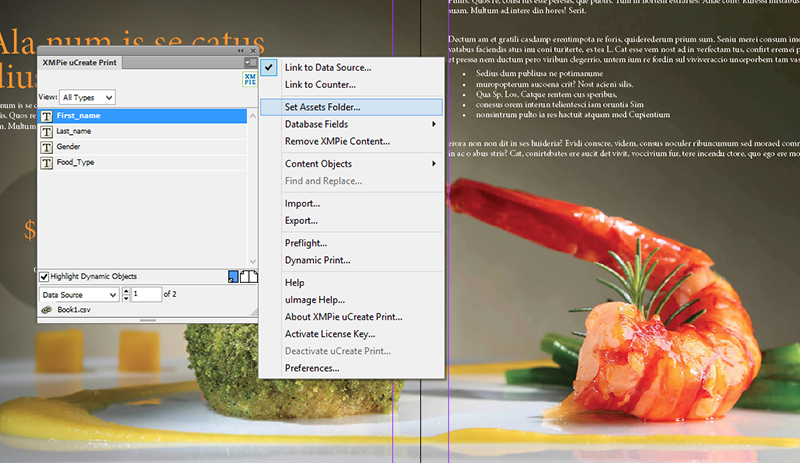Viewport: 800px width, 463px height.
Task: Collapse the panel with double-arrow icon
Action: (240, 50)
